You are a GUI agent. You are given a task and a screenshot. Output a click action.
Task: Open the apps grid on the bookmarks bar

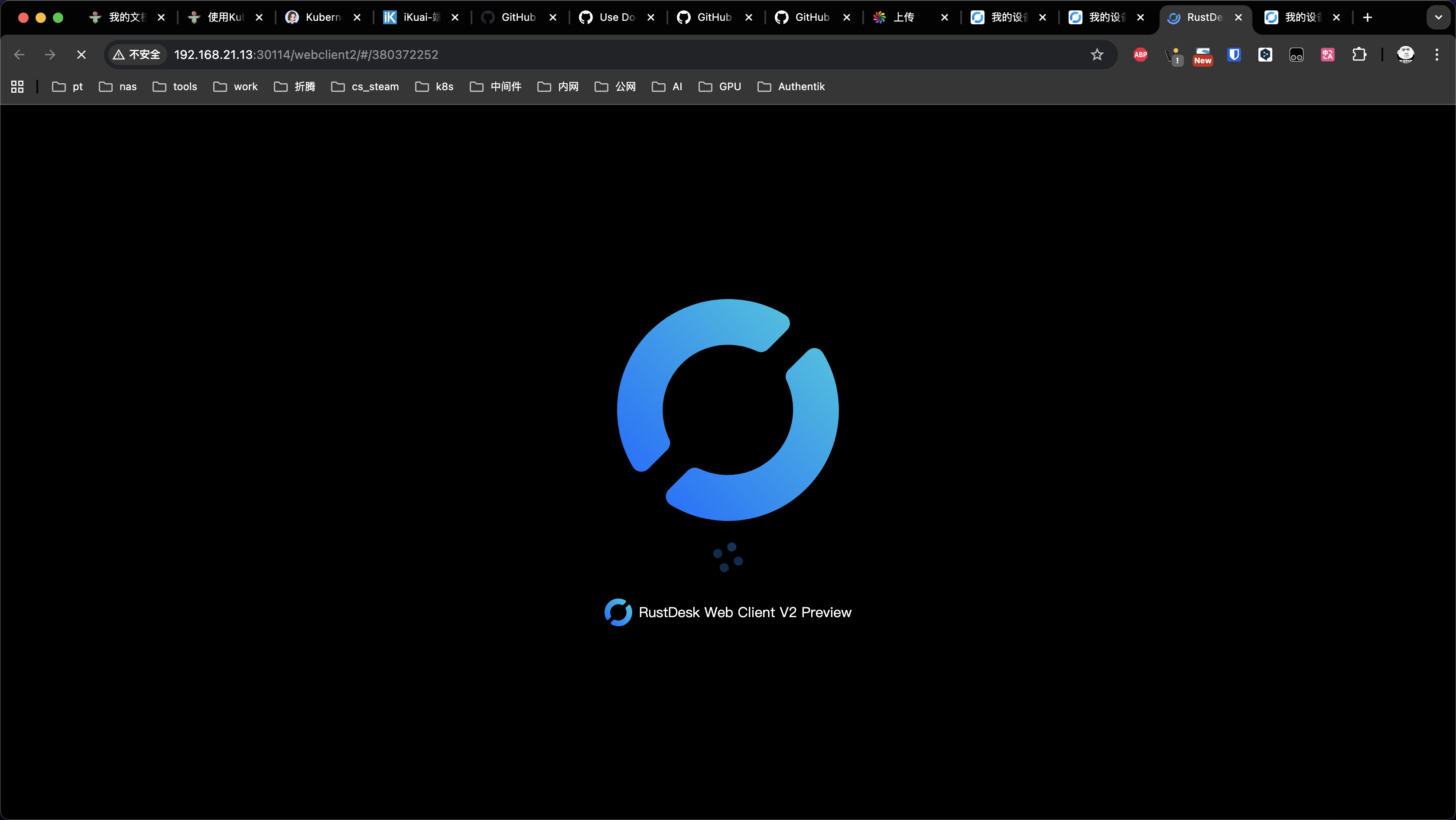point(16,87)
